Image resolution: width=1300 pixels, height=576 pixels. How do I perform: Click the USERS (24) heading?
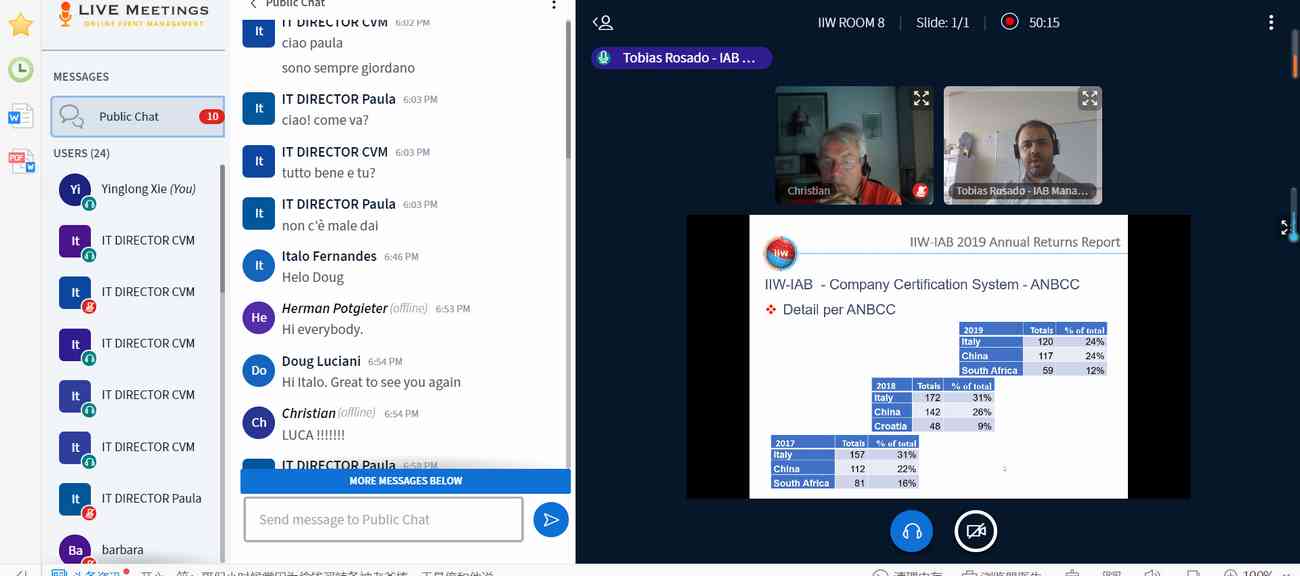[81, 153]
